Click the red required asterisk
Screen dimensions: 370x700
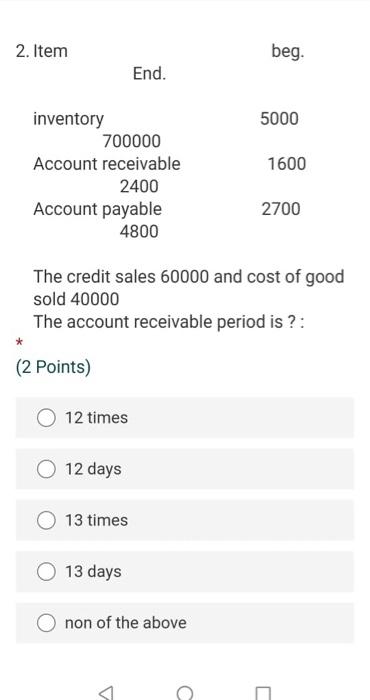click(x=19, y=343)
